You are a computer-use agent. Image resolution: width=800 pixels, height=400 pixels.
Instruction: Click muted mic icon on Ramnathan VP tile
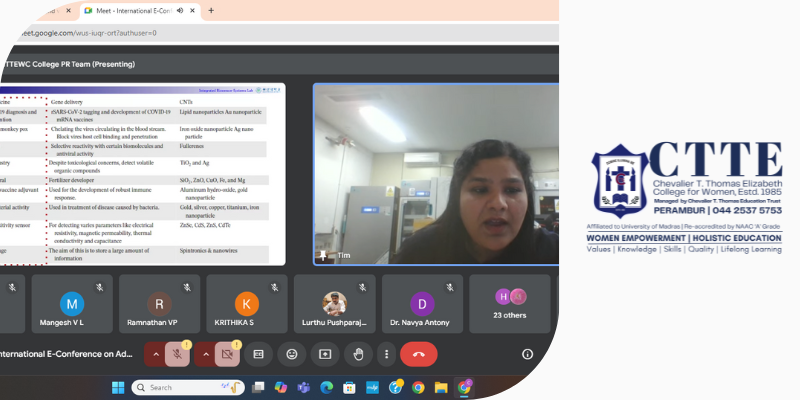click(x=187, y=288)
